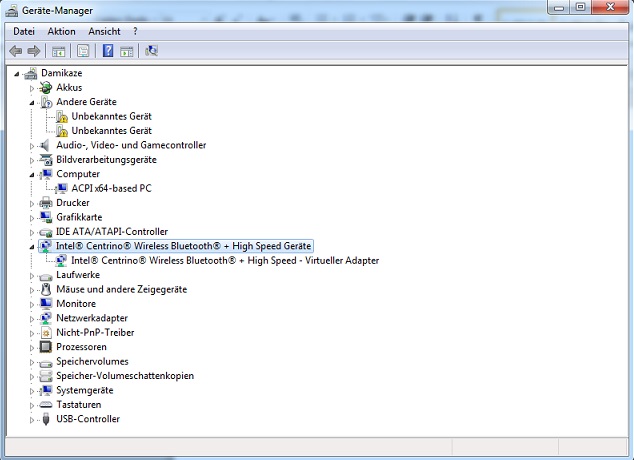Open the Properties toolbar icon
634x460 pixels.
point(83,51)
